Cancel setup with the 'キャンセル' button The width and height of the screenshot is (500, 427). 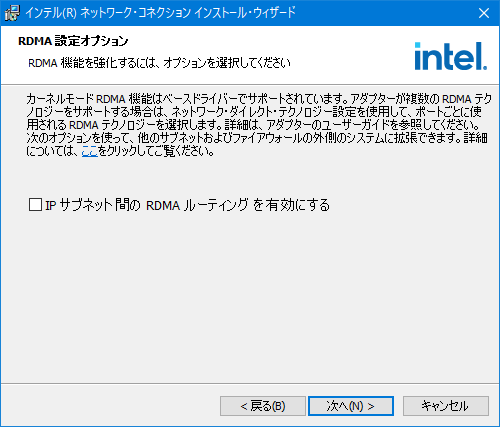coord(446,406)
